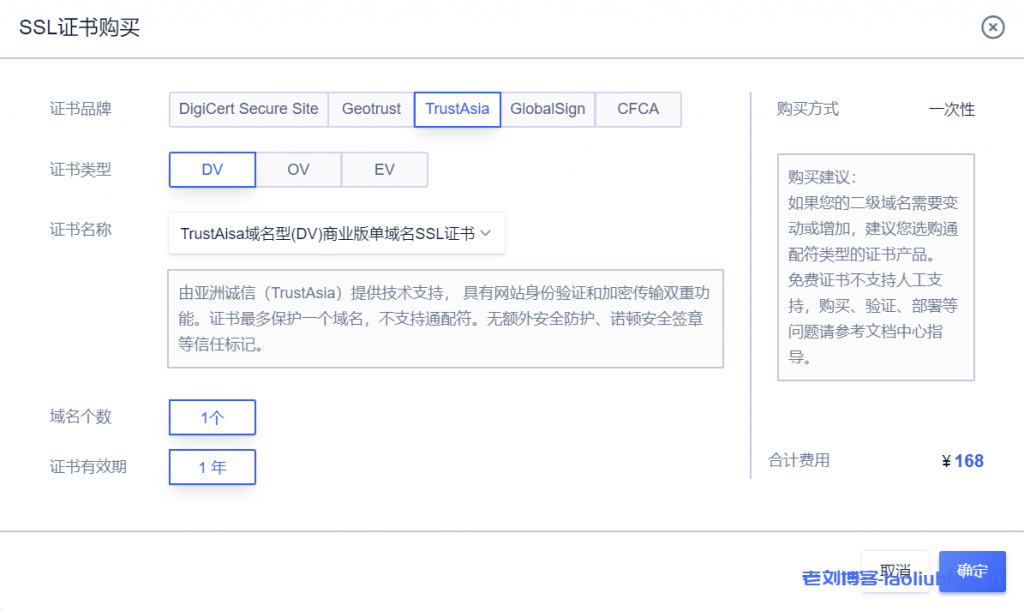The width and height of the screenshot is (1024, 611).
Task: Select the TrustAsia certificate brand
Action: tap(457, 109)
